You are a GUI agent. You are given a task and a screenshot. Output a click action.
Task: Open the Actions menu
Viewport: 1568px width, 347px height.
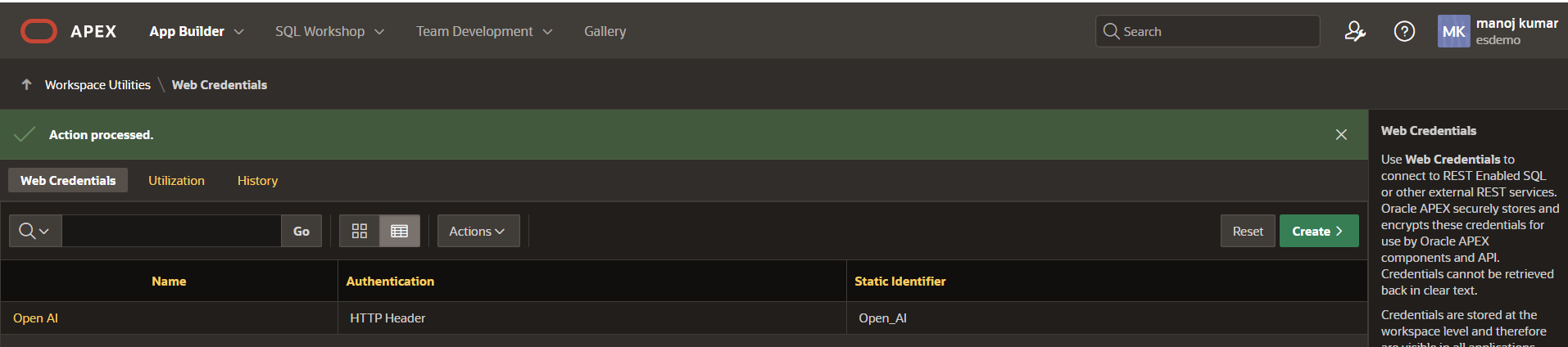tap(478, 231)
